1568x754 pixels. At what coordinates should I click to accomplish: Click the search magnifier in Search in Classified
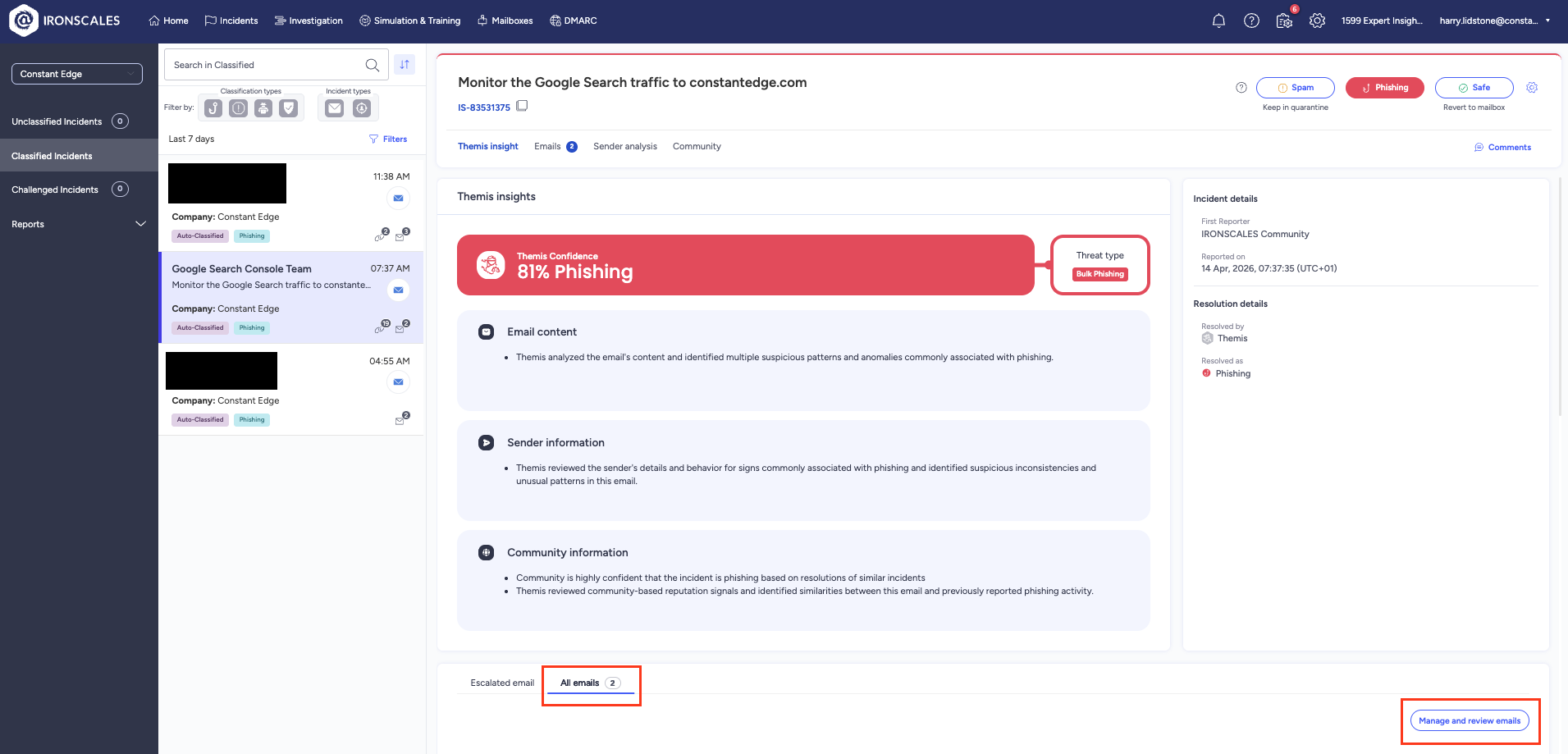pos(373,65)
